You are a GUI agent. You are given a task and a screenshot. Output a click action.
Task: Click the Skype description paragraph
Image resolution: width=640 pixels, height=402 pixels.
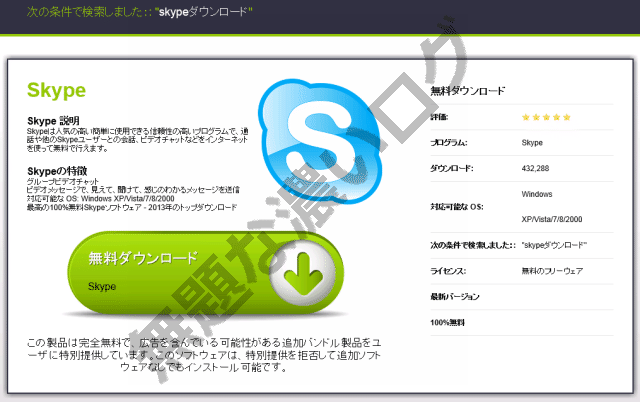tap(138, 140)
